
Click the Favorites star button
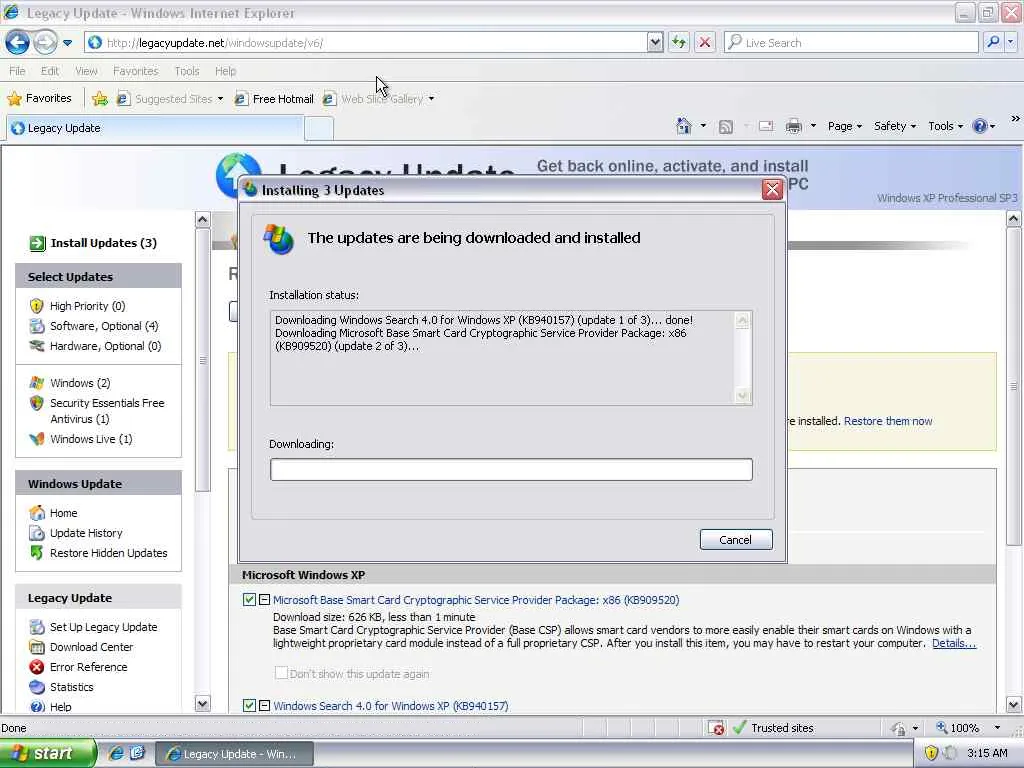[x=39, y=99]
